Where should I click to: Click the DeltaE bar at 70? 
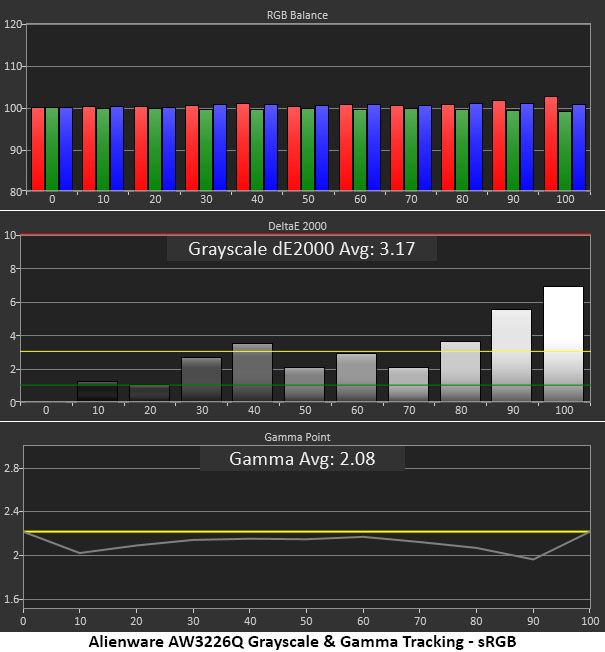click(408, 385)
